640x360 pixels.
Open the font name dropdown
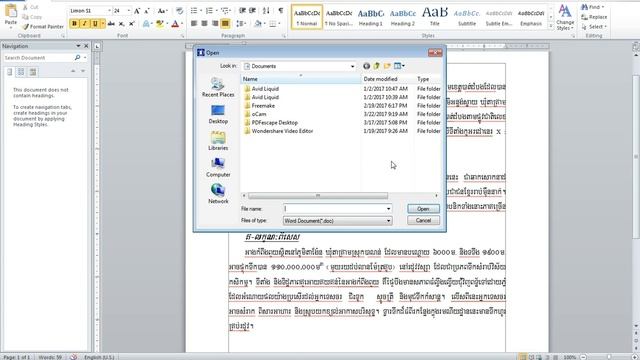click(109, 11)
